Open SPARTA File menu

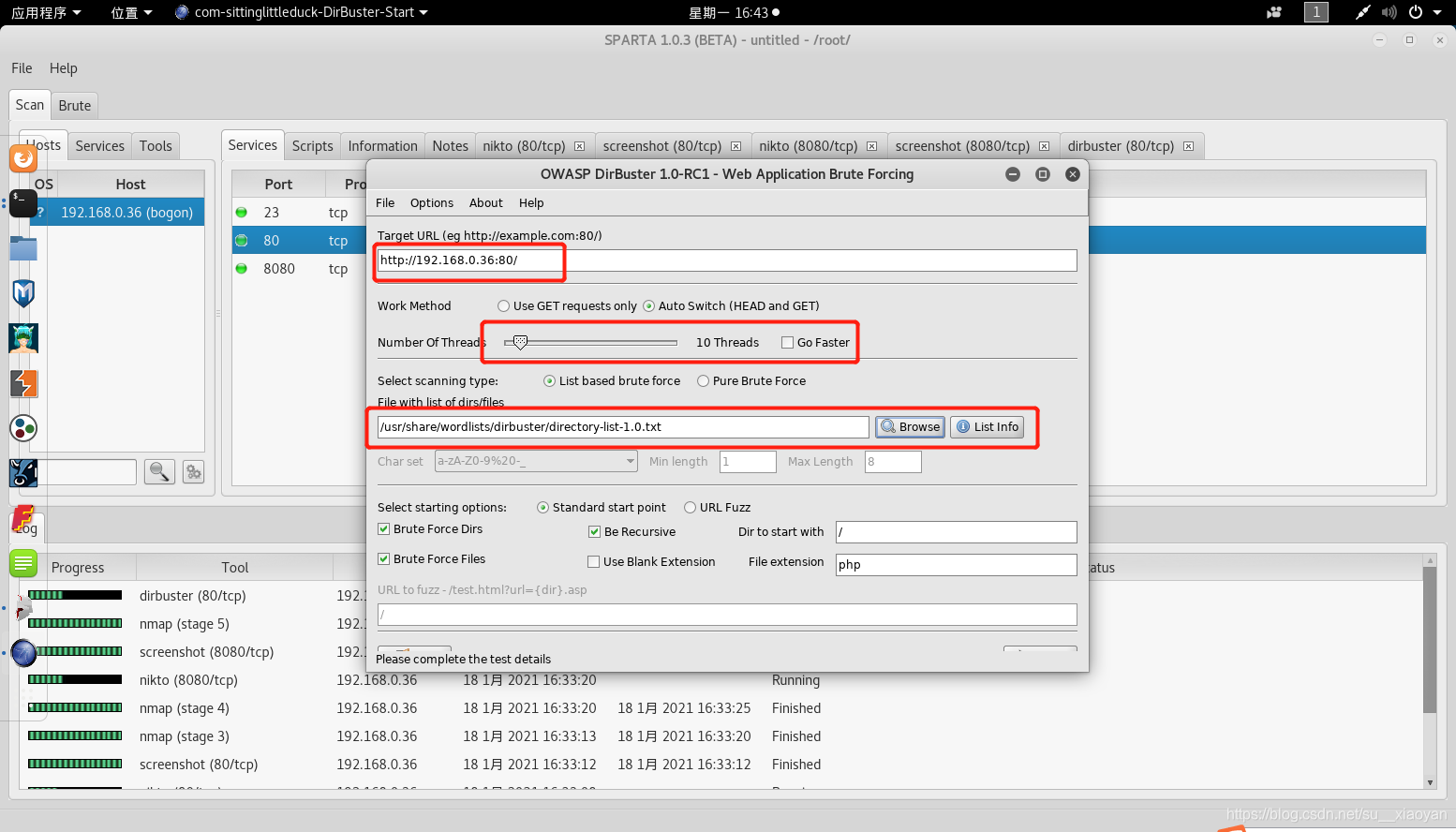coord(22,68)
